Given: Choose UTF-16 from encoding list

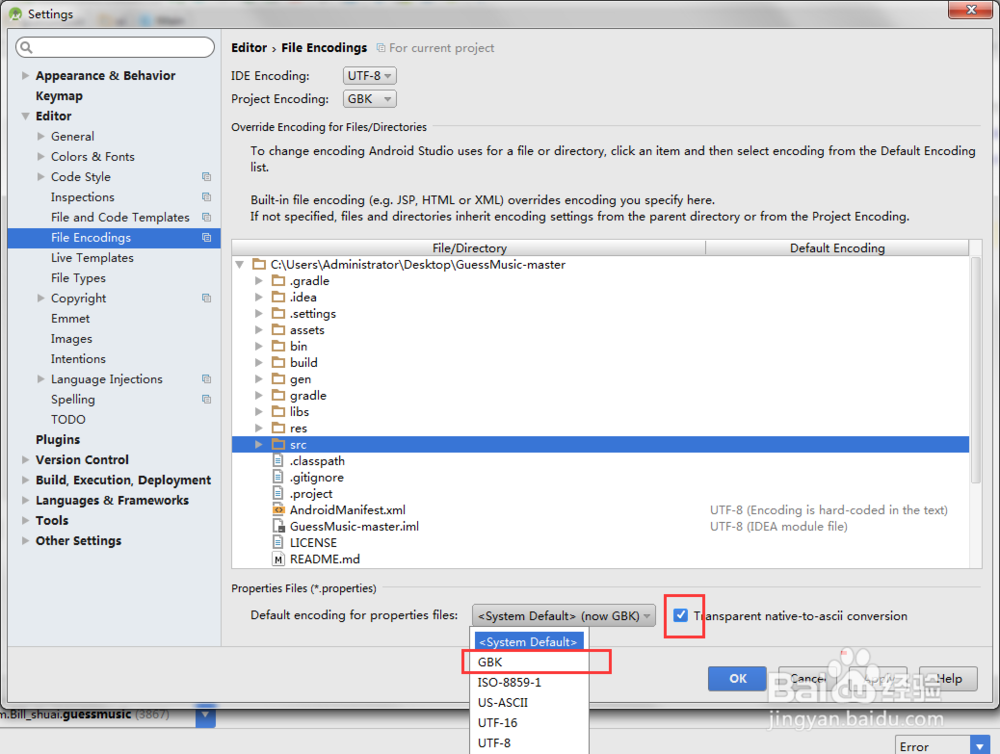Looking at the screenshot, I should 529,723.
